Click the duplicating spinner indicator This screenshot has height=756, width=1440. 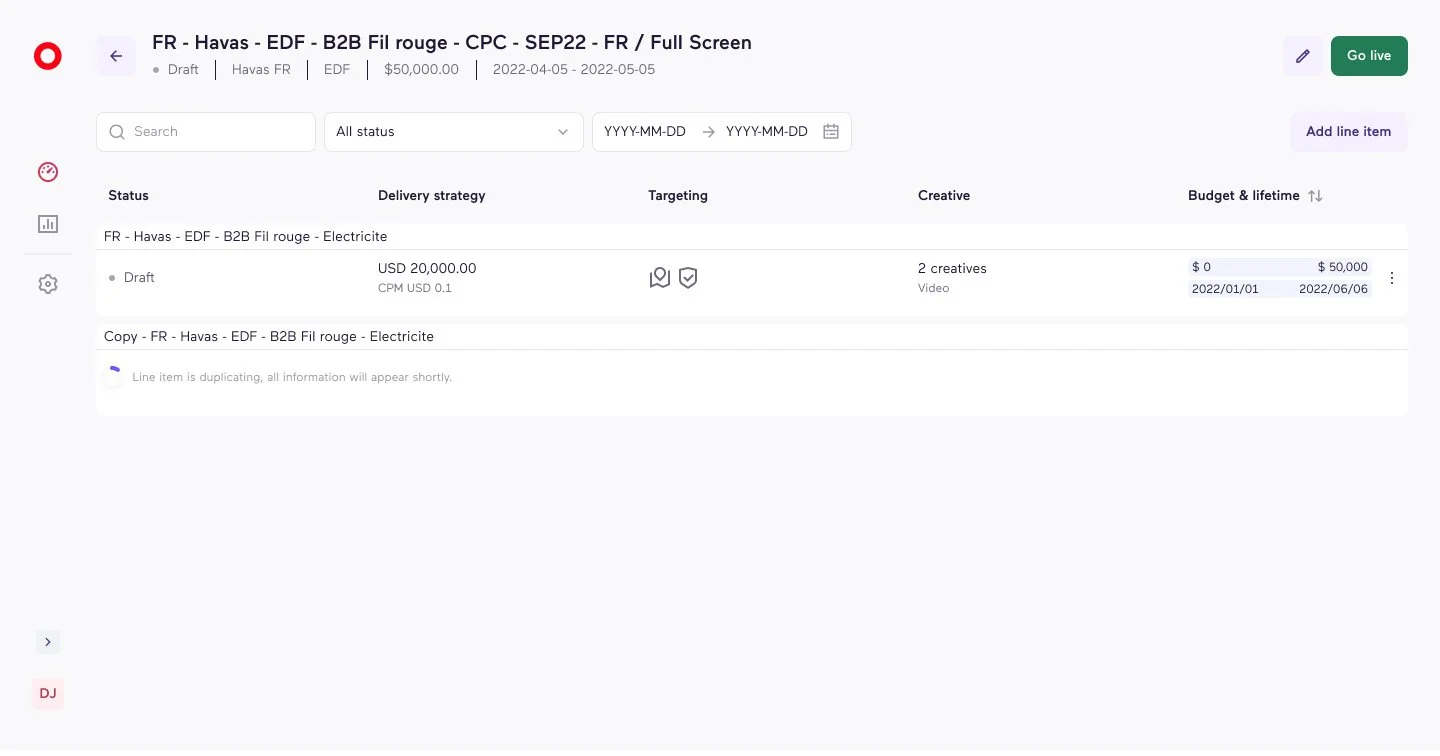click(112, 377)
